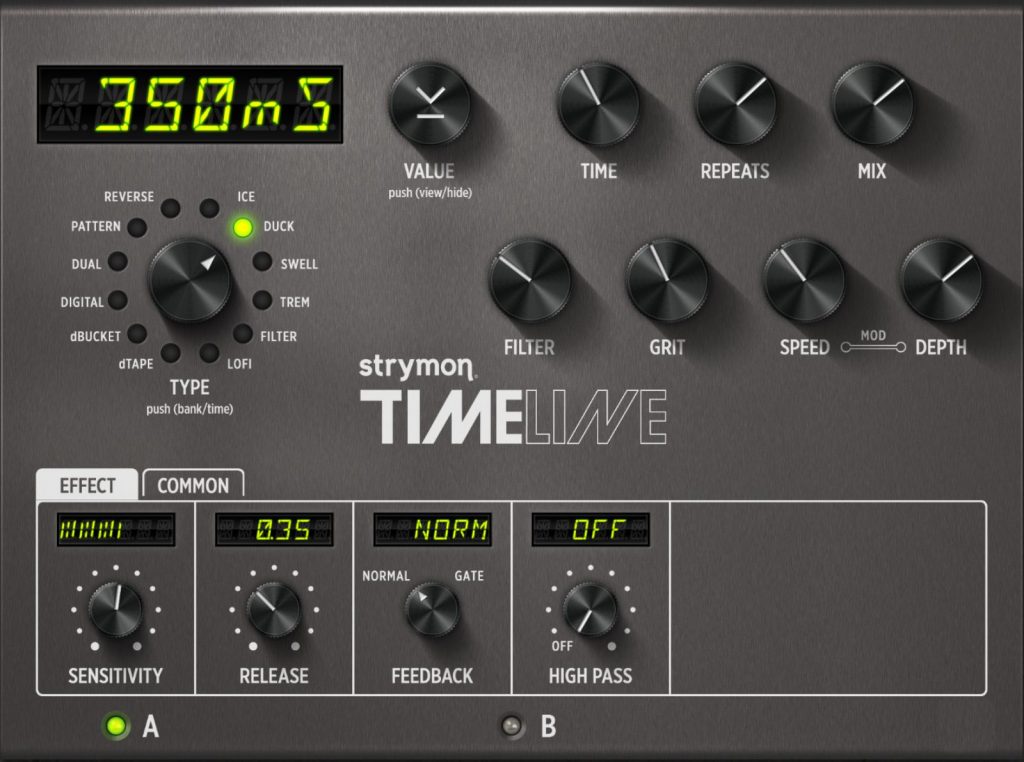Select the SWELL delay type LED
Screen dimensions: 1024x762
(x=262, y=262)
